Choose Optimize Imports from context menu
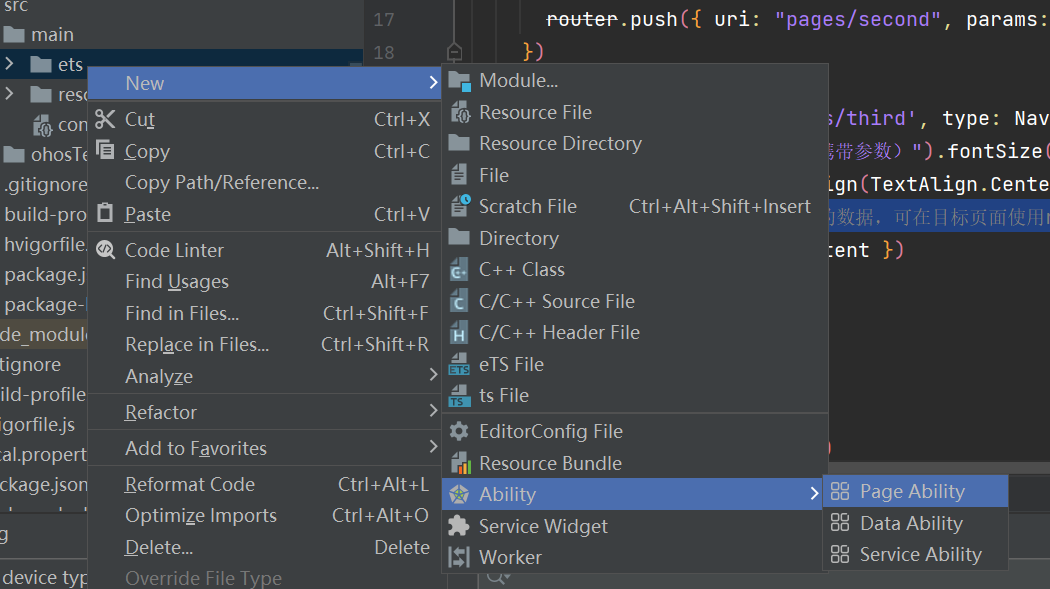The width and height of the screenshot is (1050, 589). pos(264,515)
